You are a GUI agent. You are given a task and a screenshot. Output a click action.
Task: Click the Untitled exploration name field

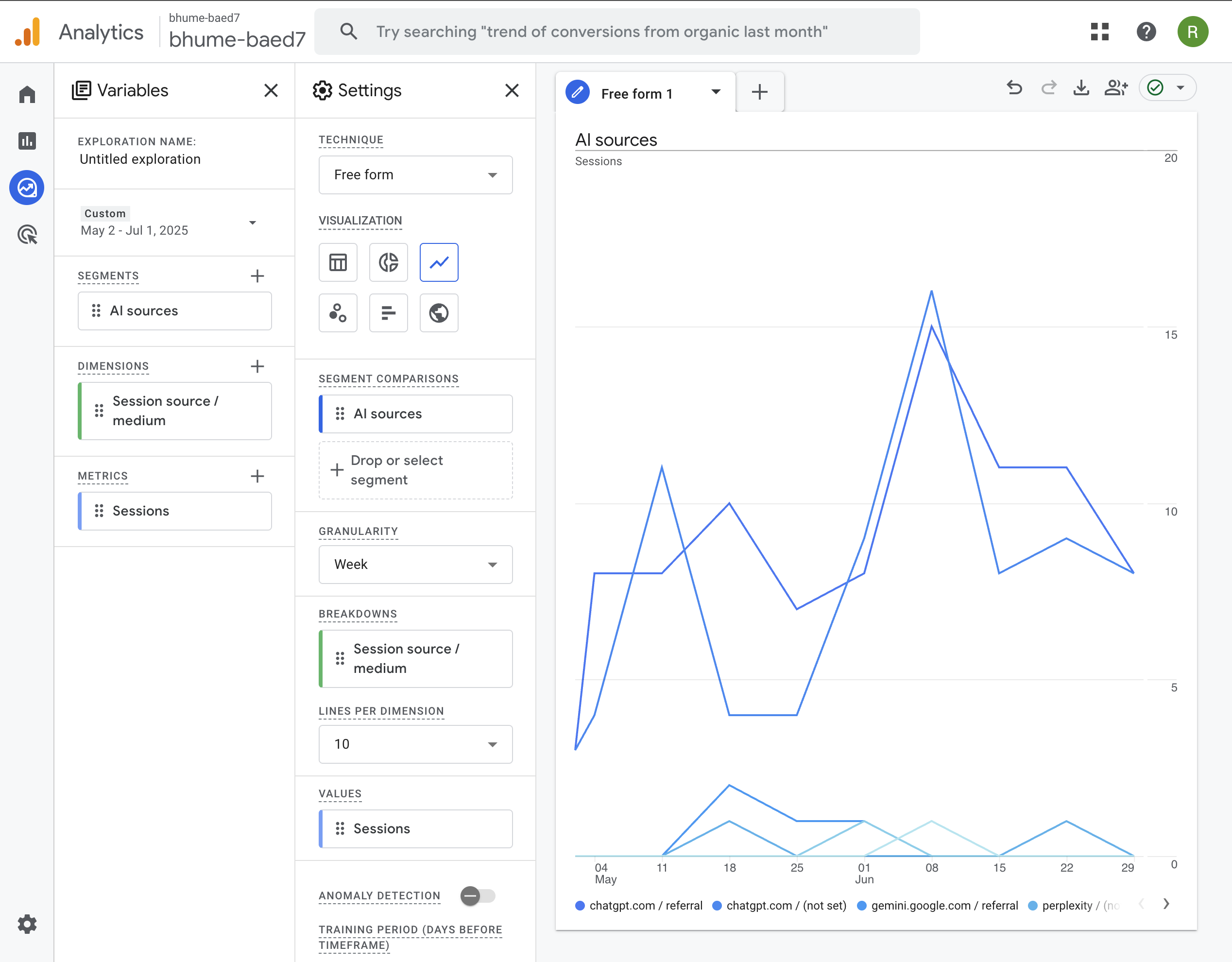point(140,159)
